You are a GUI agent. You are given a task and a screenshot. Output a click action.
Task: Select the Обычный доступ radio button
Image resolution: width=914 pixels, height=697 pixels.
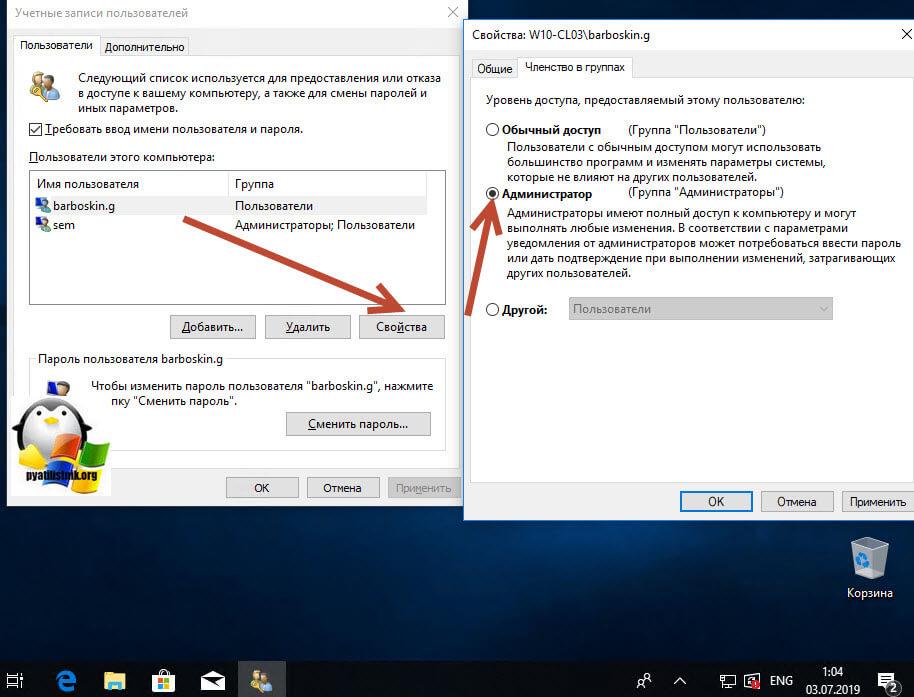click(x=493, y=129)
